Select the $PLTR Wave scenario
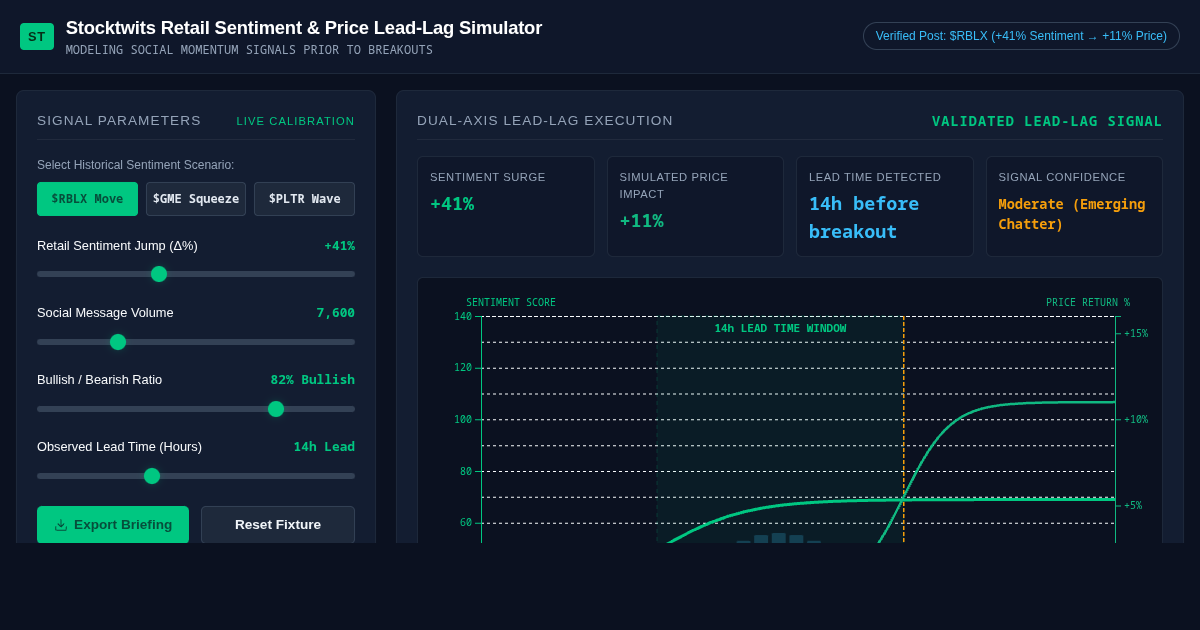The width and height of the screenshot is (1200, 630). [304, 199]
